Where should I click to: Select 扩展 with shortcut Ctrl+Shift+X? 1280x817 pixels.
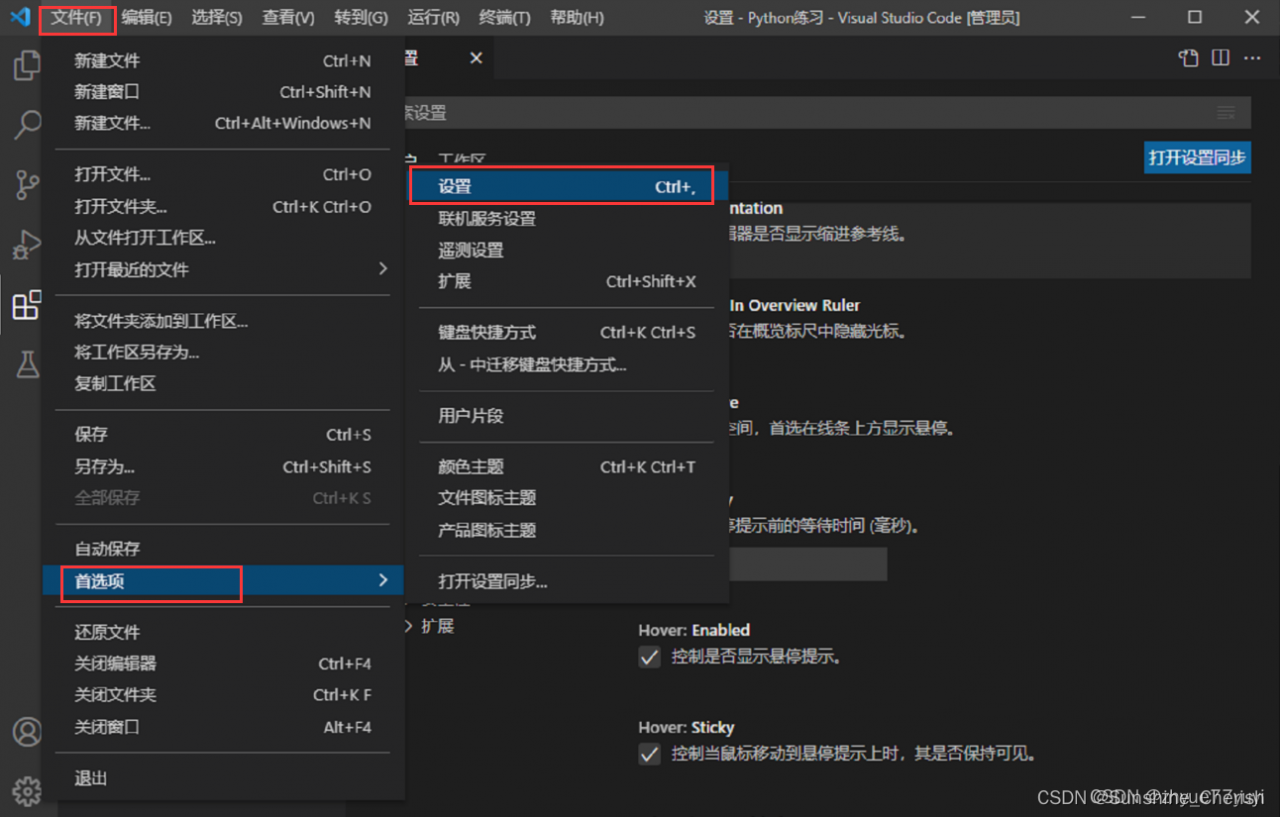(x=567, y=281)
